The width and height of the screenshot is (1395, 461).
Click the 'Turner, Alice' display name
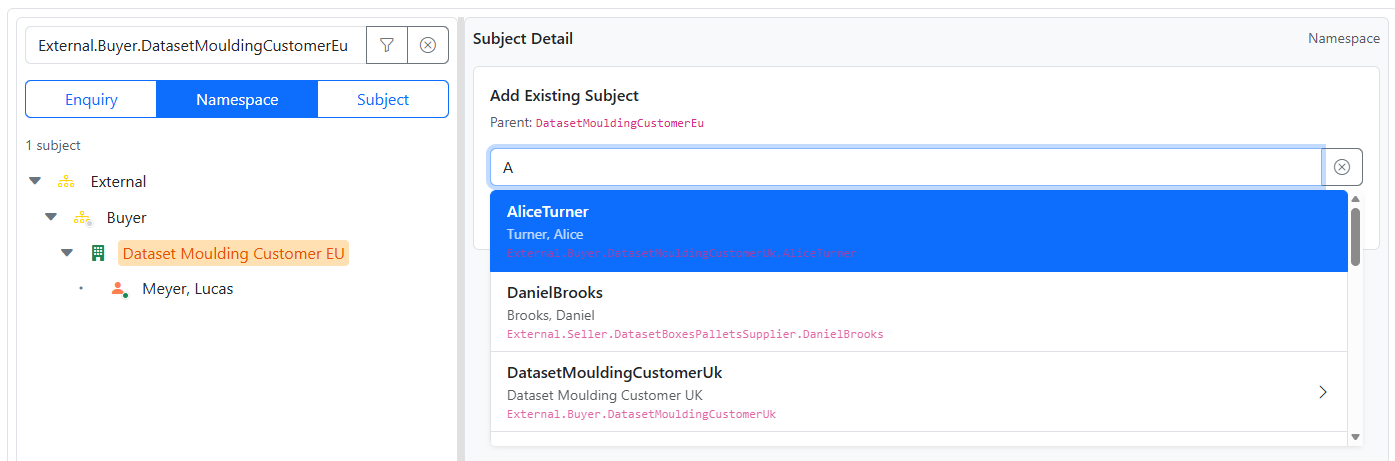coord(545,235)
